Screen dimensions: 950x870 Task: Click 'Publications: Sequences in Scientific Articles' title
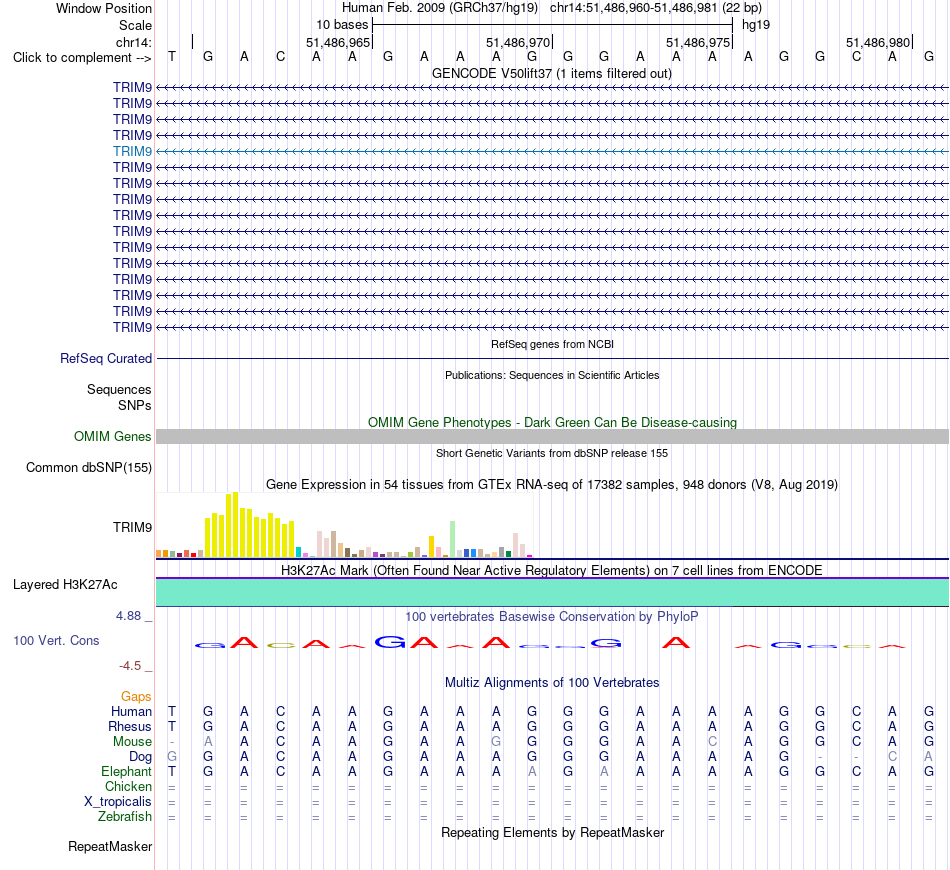(x=552, y=375)
